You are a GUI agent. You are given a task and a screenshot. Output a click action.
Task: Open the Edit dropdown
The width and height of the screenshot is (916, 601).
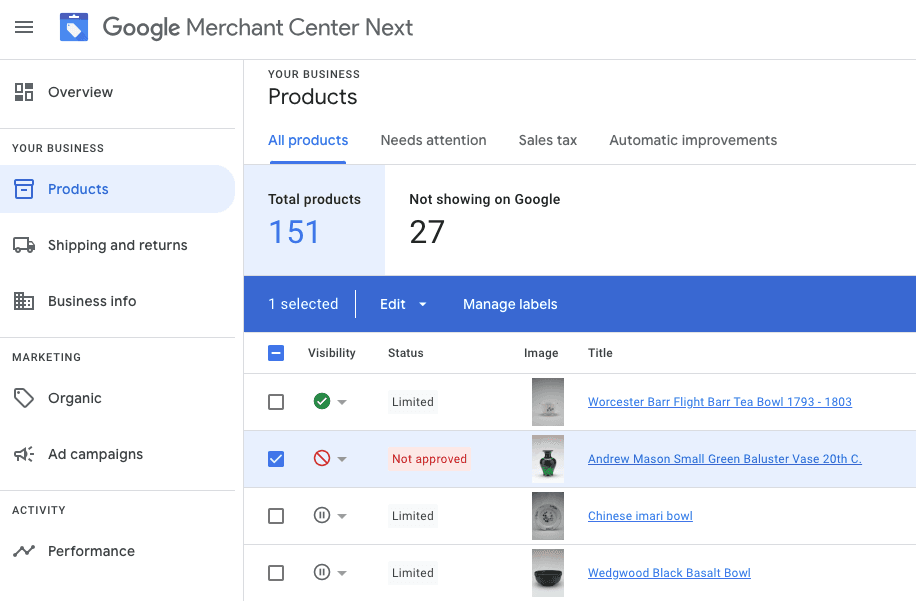click(401, 304)
